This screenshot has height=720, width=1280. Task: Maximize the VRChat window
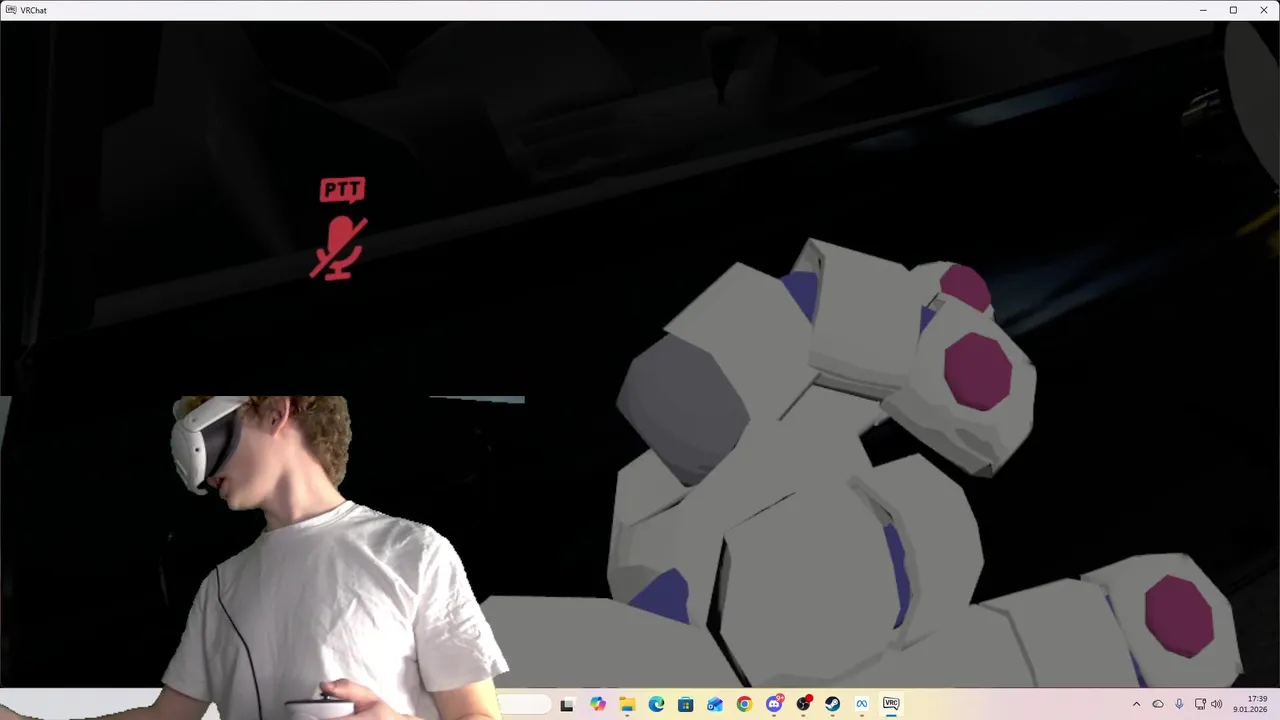pyautogui.click(x=1233, y=10)
